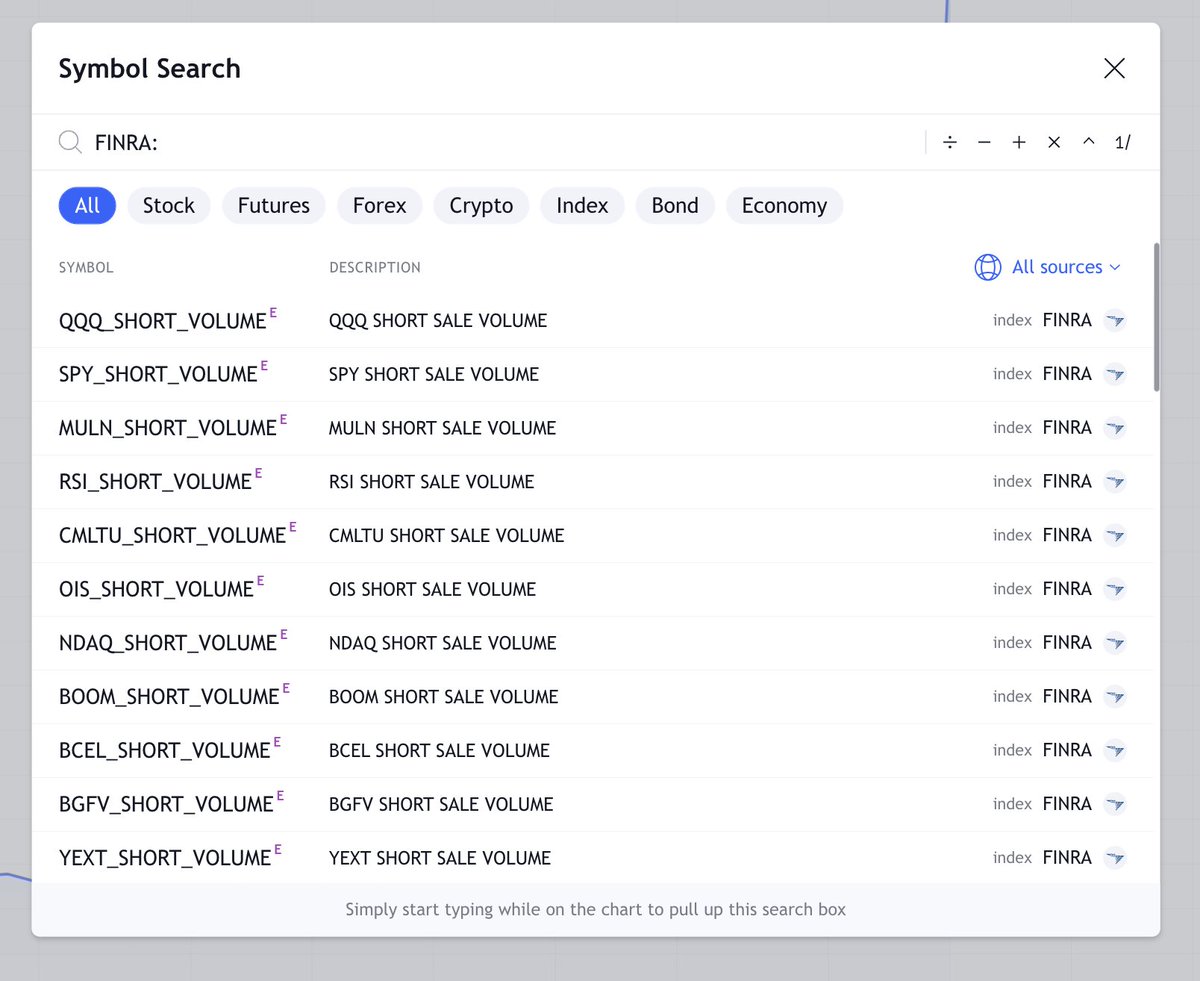Close the Symbol Search dialog
Image resolution: width=1200 pixels, height=981 pixels.
click(x=1114, y=68)
